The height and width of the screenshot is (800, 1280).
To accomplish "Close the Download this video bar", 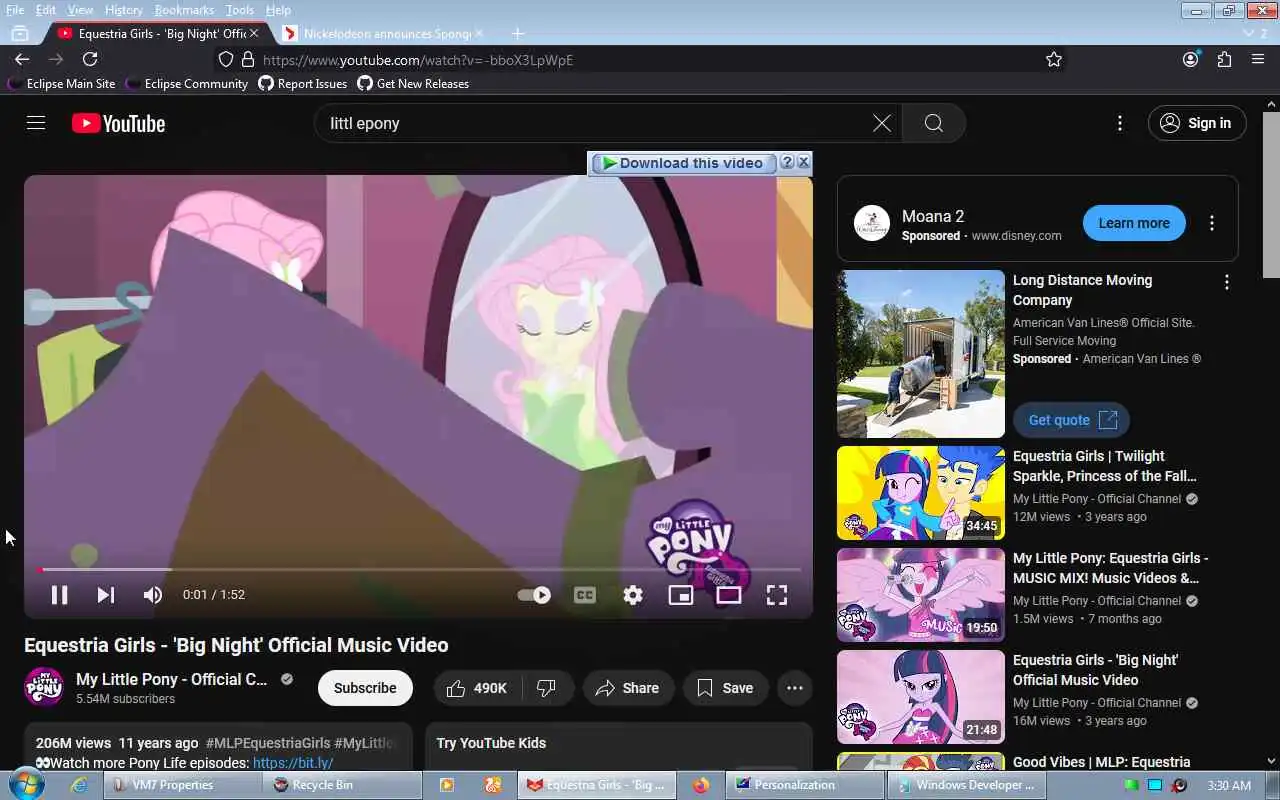I will pos(803,162).
